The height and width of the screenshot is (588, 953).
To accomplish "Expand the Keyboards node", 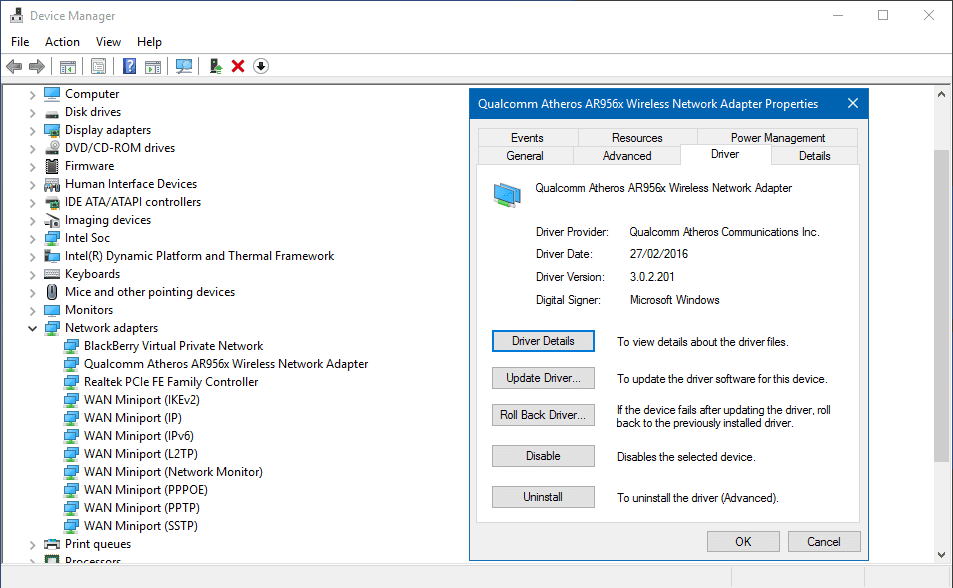I will tap(32, 275).
